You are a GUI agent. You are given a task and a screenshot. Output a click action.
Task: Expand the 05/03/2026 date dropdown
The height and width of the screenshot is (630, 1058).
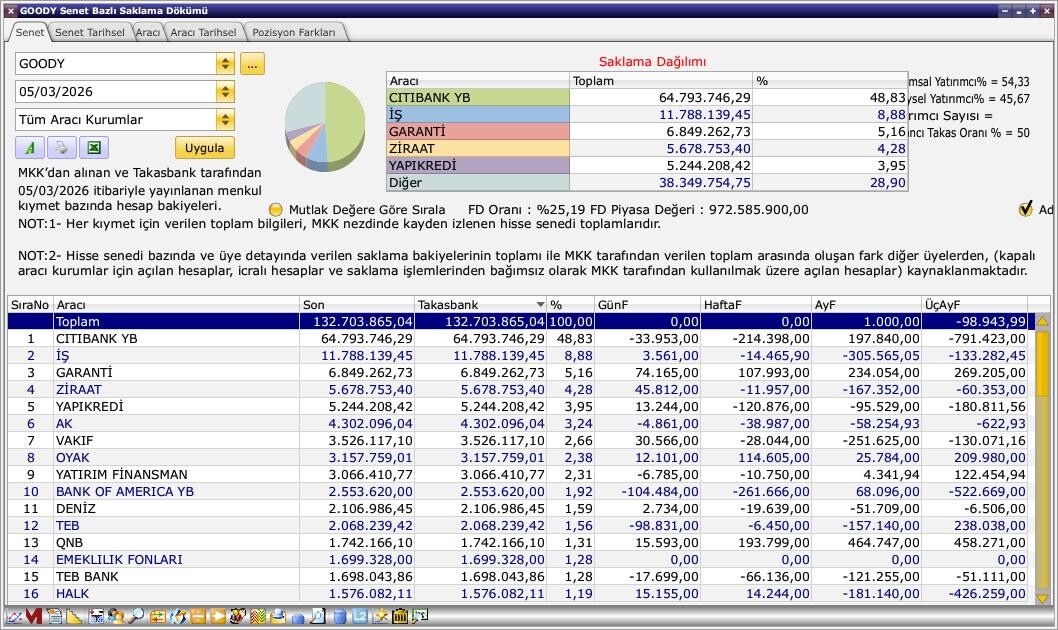225,92
